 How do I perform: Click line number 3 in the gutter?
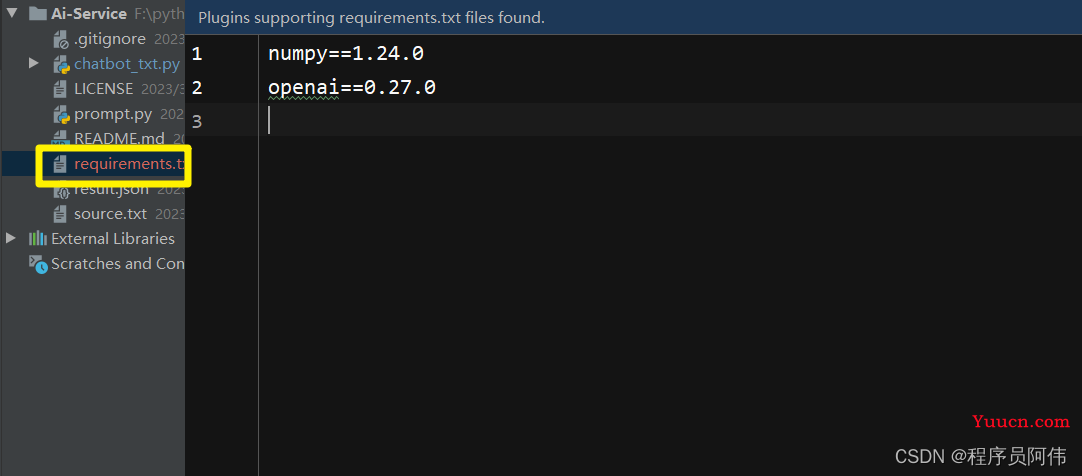(197, 121)
